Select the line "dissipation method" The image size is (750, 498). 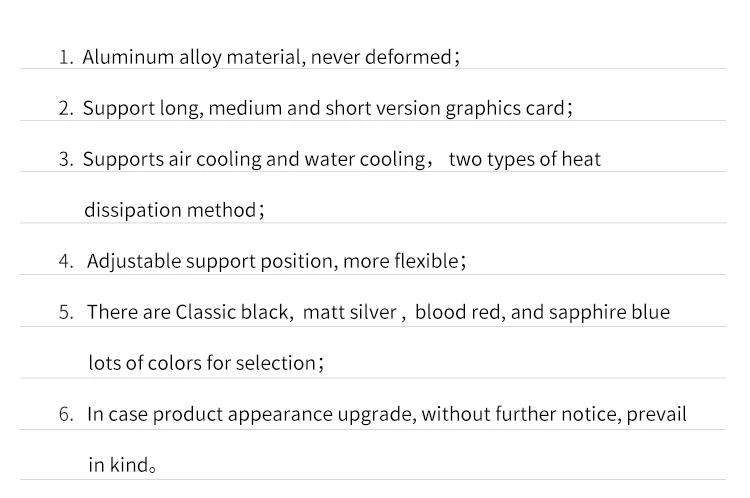(173, 210)
